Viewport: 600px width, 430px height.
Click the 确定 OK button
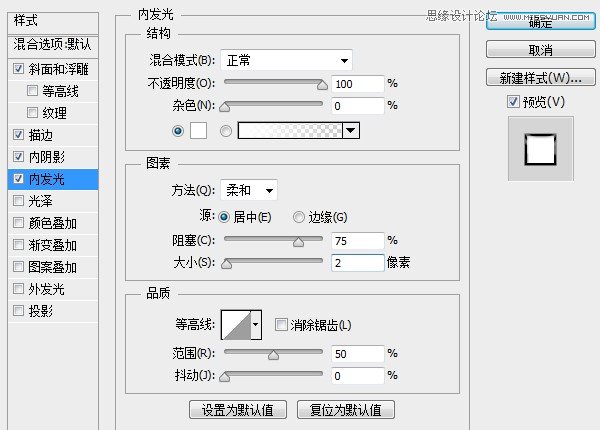(x=541, y=21)
